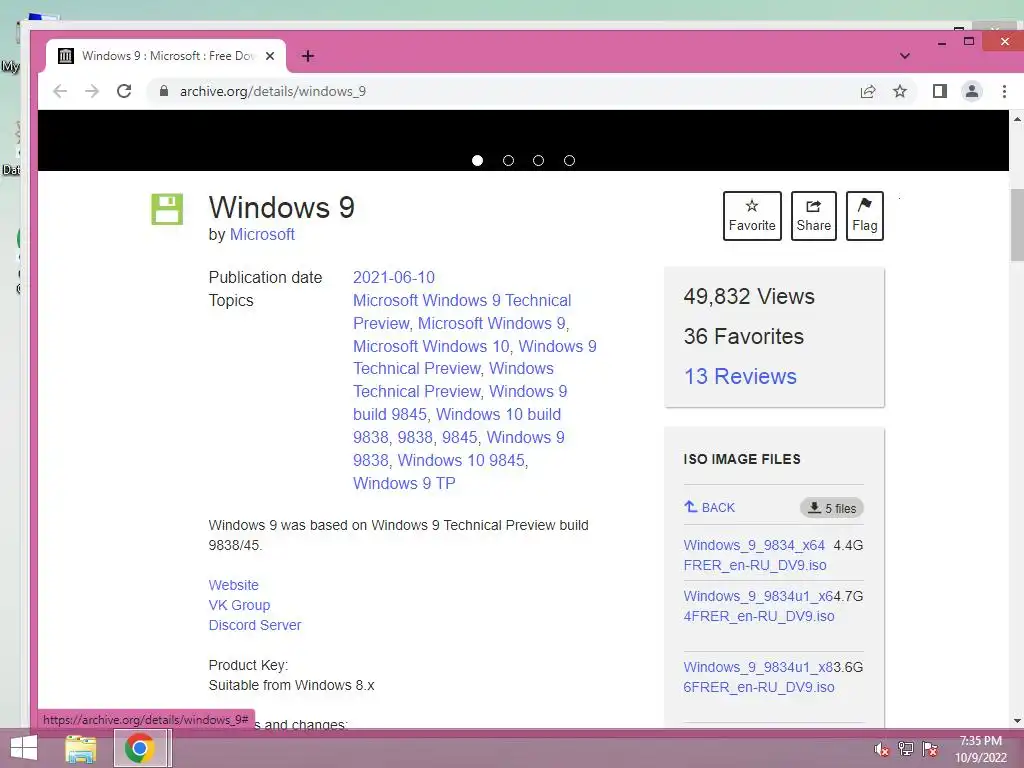Open the VK Group link

(239, 605)
